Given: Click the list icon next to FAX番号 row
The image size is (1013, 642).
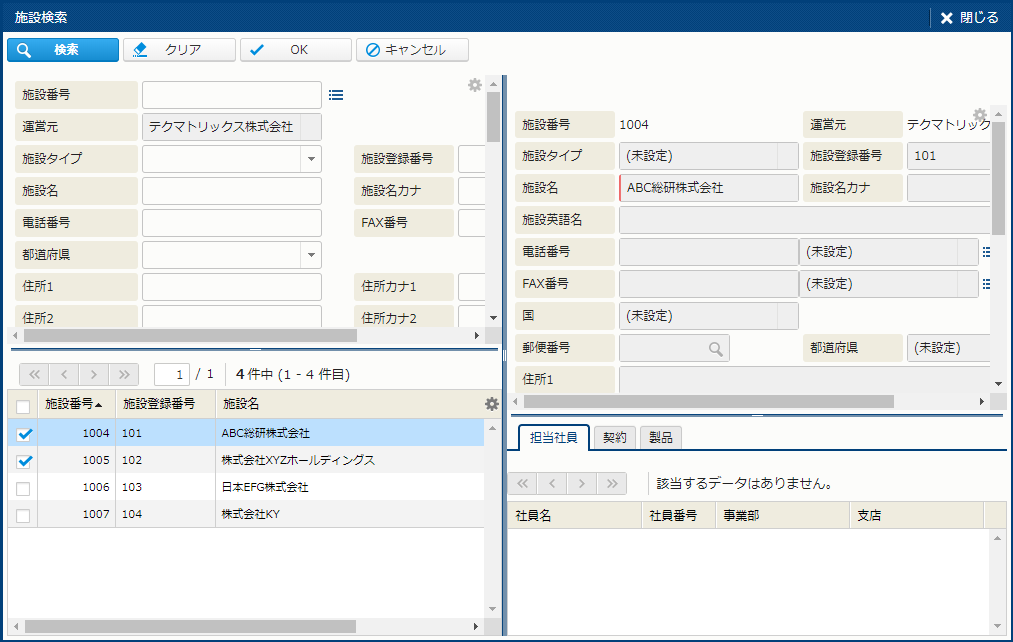Looking at the screenshot, I should (x=986, y=284).
